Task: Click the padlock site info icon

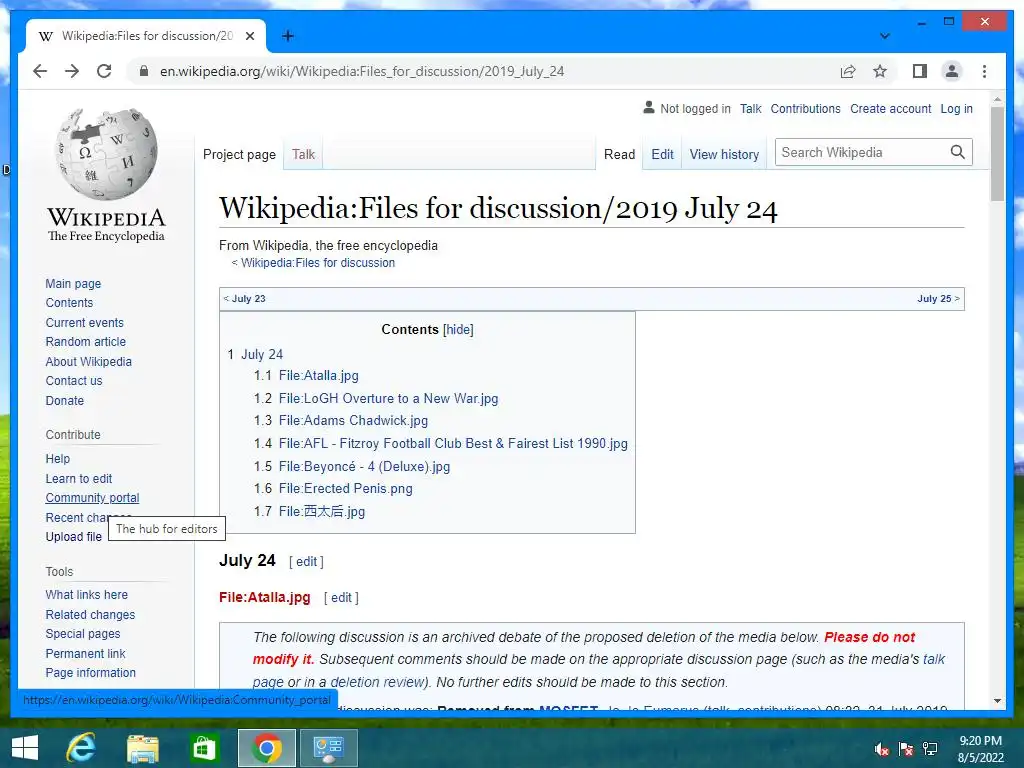Action: tap(144, 71)
